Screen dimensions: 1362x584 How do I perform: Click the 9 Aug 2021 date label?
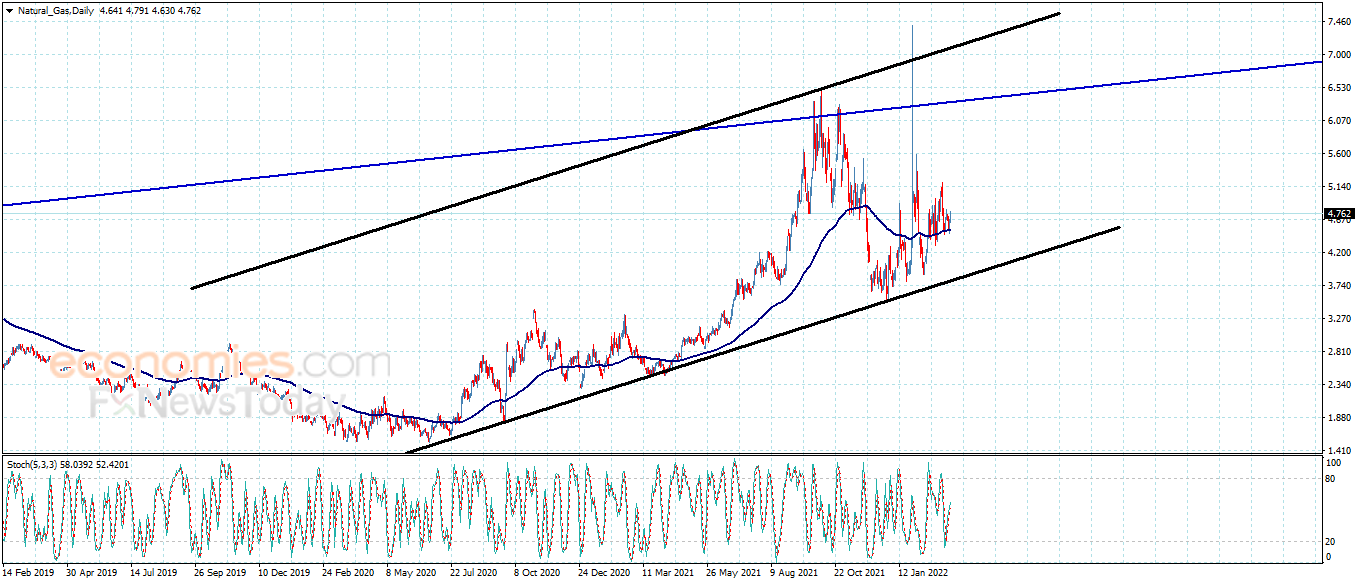(x=795, y=574)
